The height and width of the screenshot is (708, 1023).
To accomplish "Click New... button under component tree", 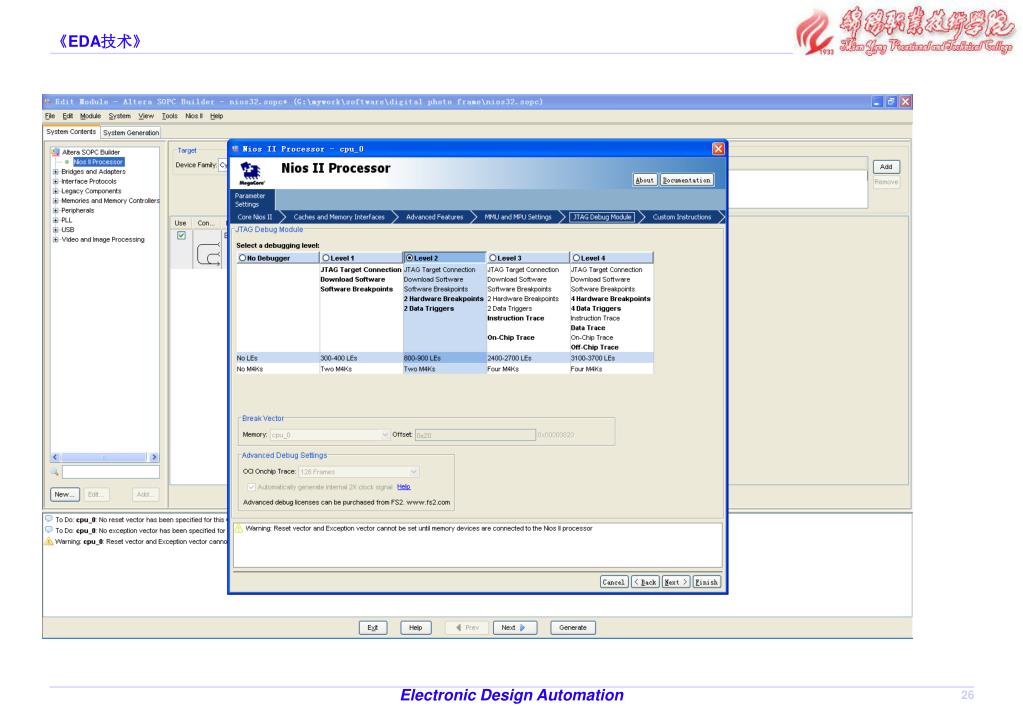I will (x=65, y=495).
